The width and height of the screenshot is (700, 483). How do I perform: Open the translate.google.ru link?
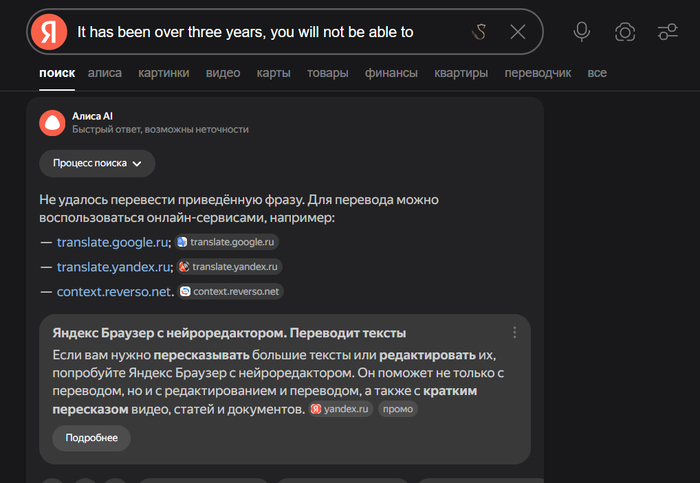113,242
